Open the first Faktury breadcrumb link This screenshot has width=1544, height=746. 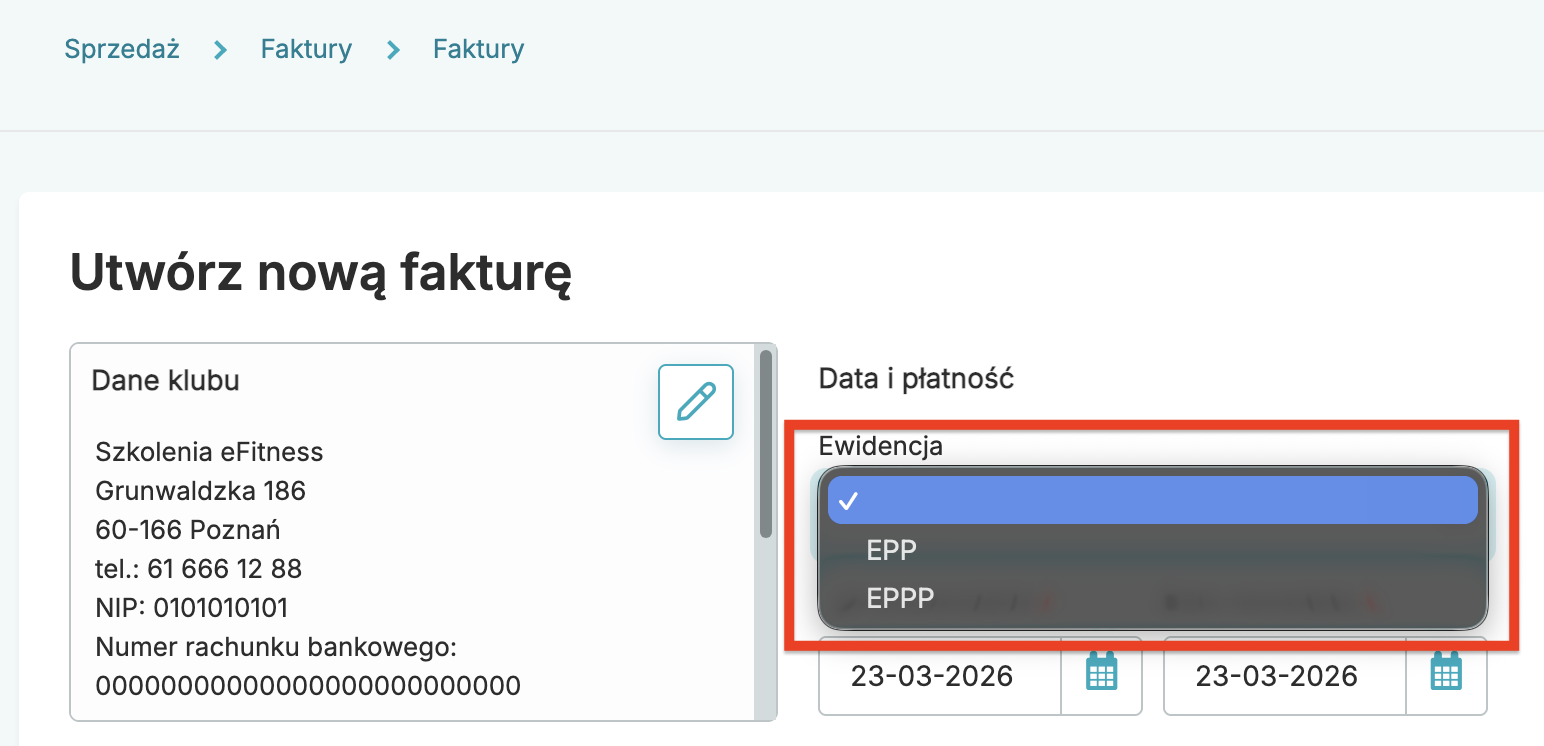[x=306, y=49]
